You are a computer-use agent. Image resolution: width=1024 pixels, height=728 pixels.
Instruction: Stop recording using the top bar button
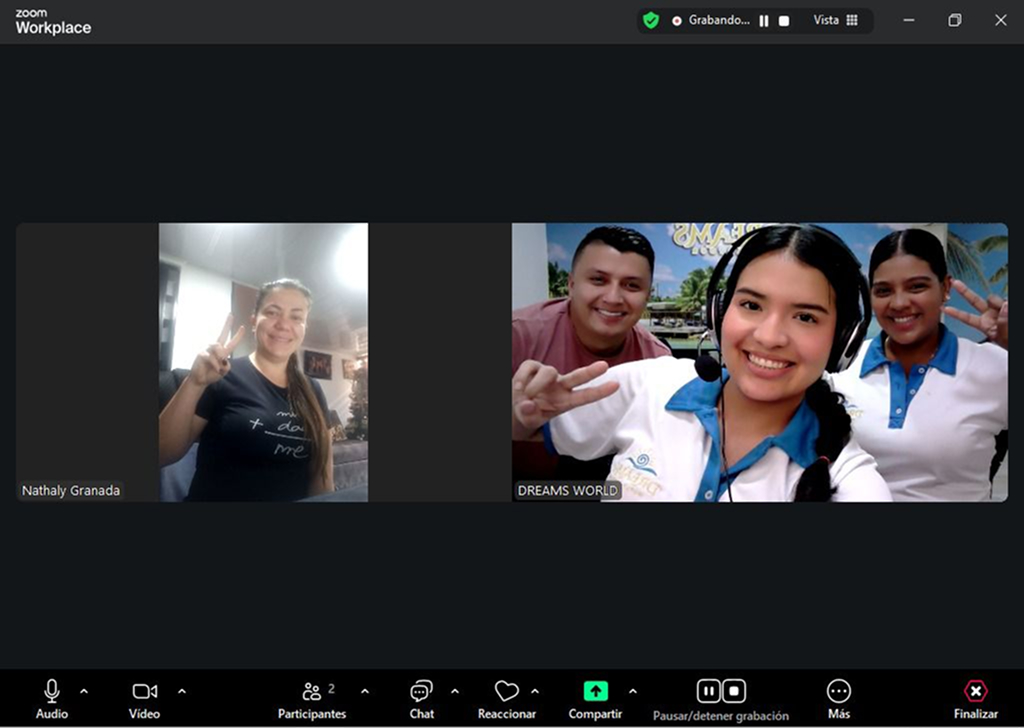(x=784, y=21)
